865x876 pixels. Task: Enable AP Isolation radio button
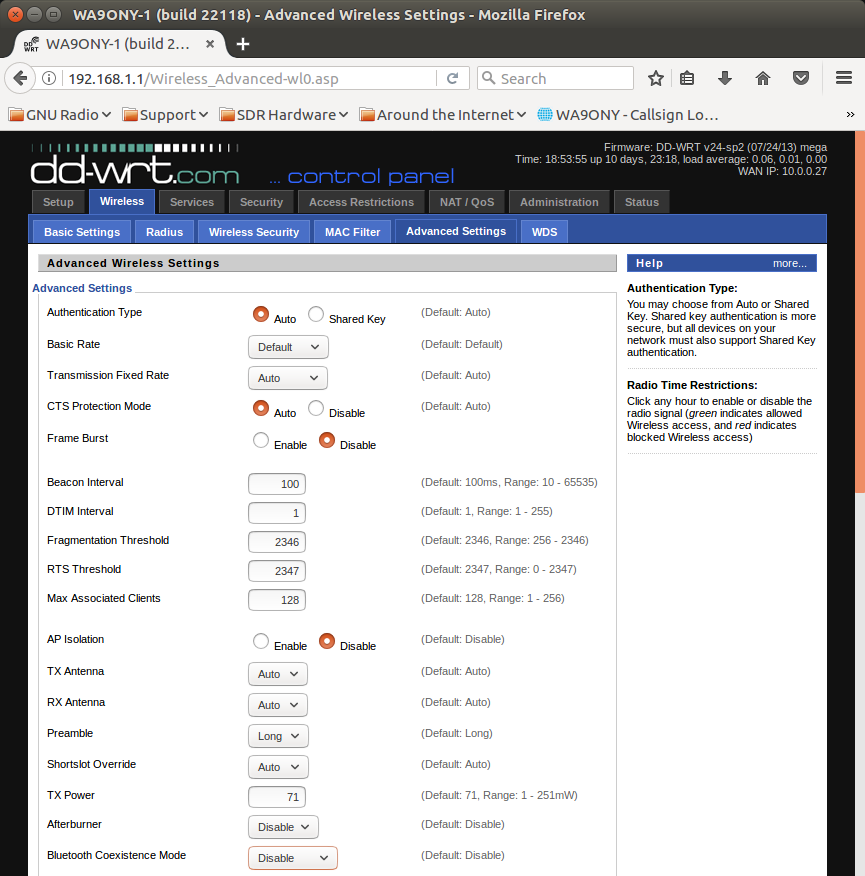point(261,641)
